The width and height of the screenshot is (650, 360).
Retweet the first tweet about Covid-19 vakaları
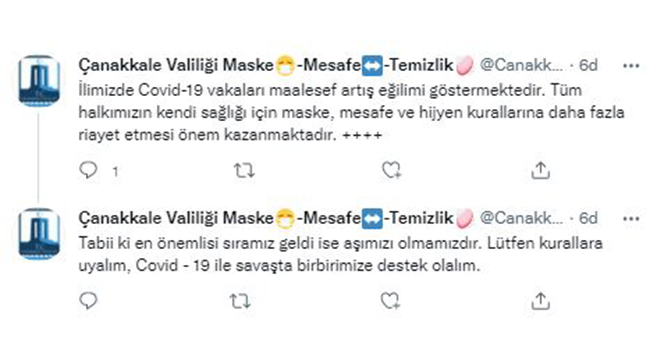(244, 170)
